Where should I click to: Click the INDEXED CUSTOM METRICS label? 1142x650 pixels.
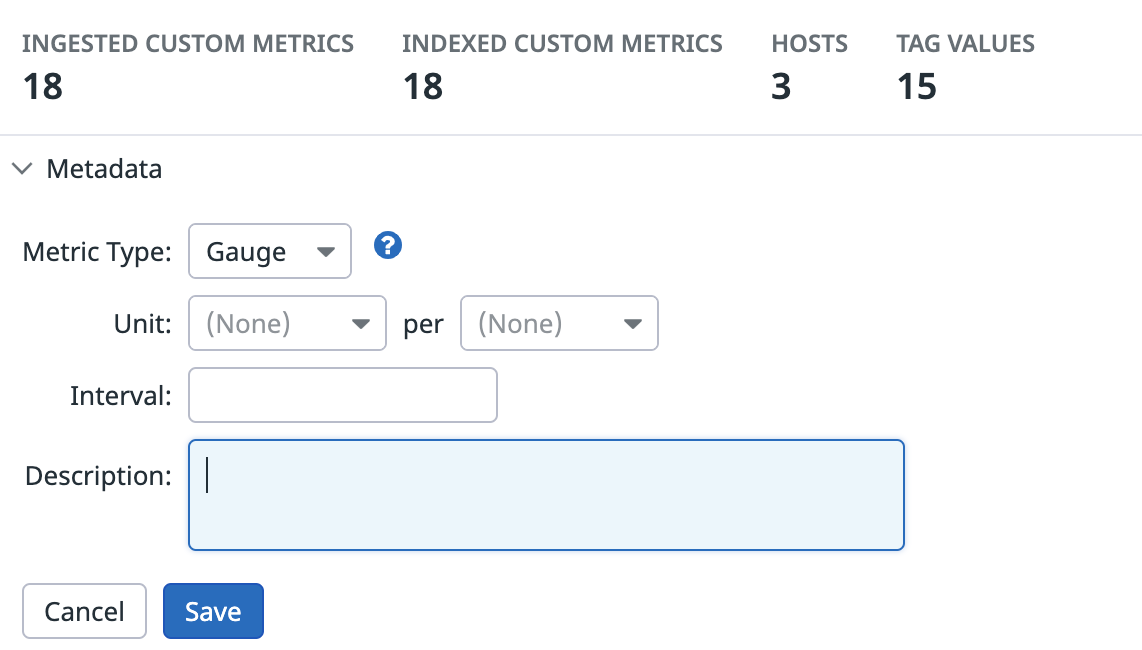coord(562,44)
